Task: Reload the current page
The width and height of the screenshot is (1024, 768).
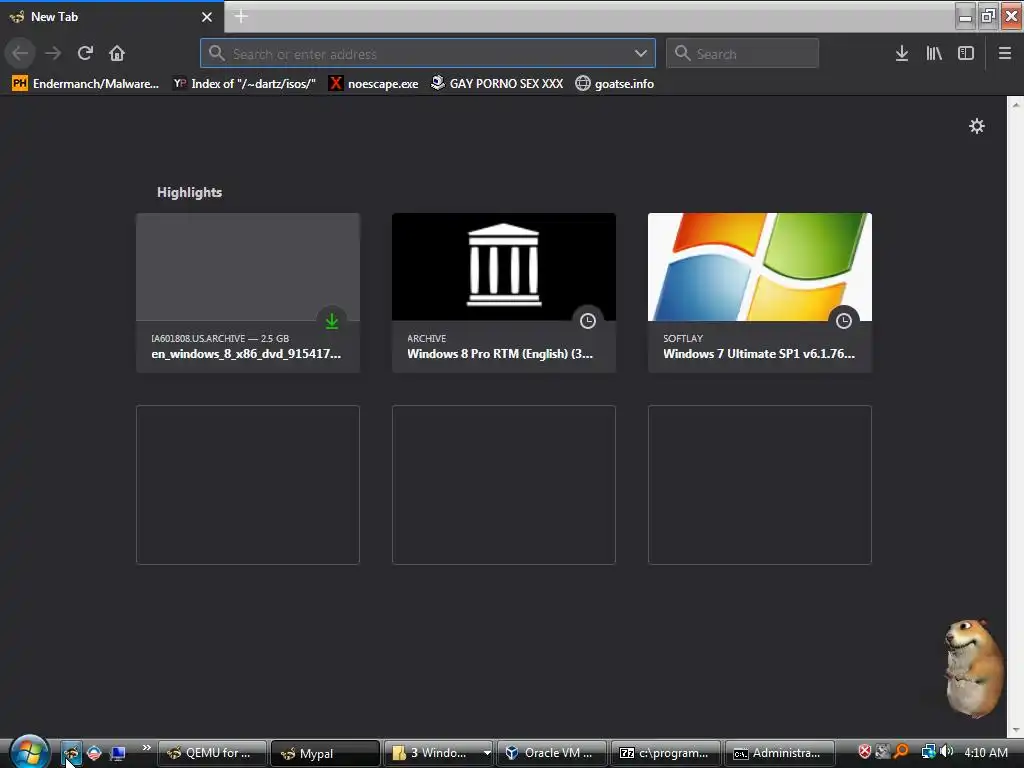Action: point(85,53)
